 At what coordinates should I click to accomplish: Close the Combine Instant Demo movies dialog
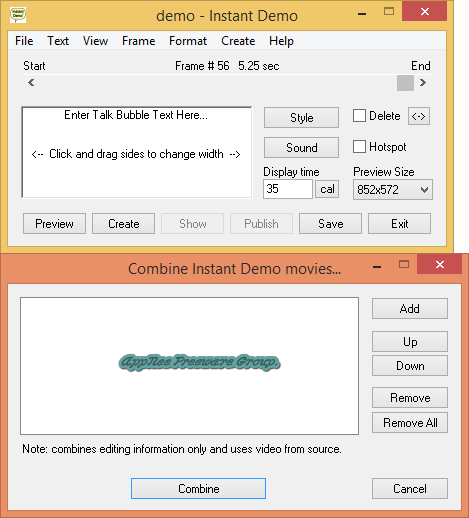tap(440, 265)
